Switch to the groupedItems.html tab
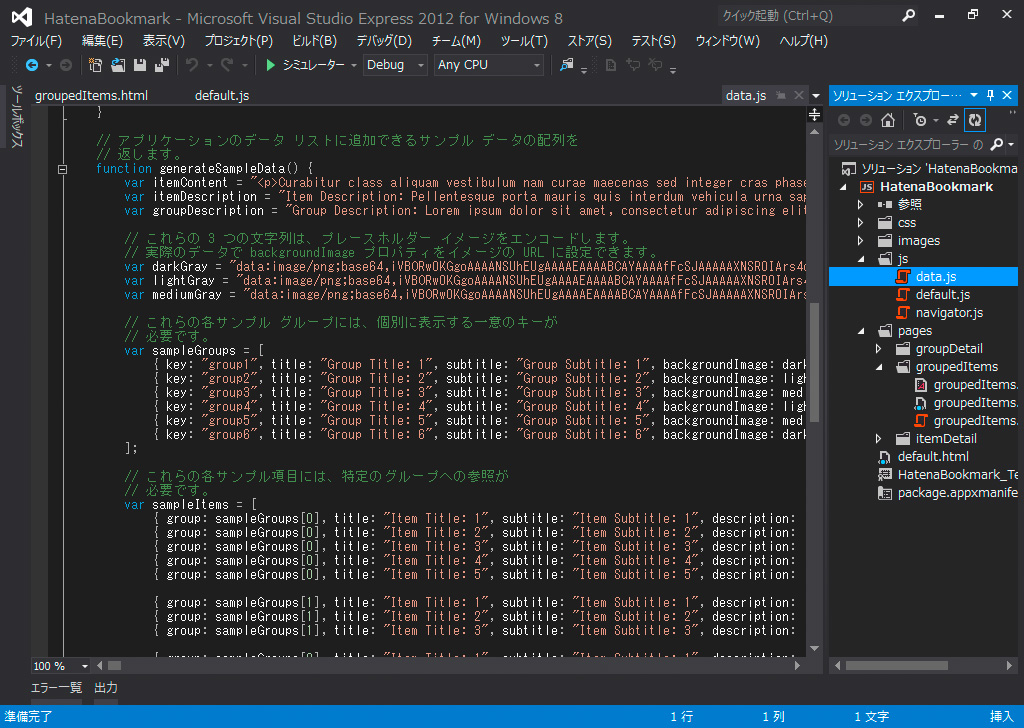Viewport: 1024px width, 728px height. [x=91, y=95]
